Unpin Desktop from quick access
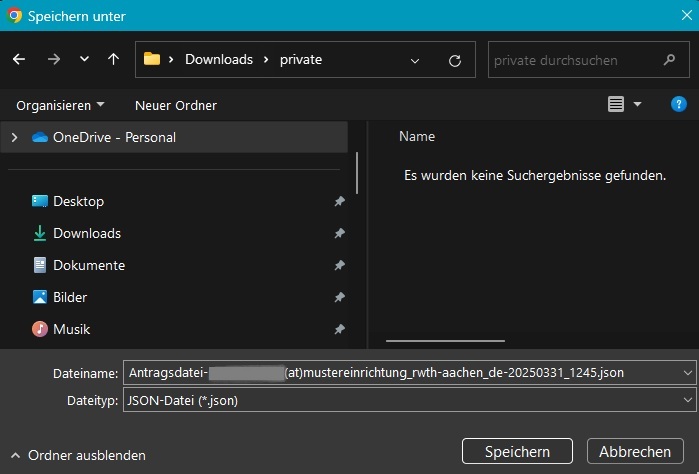The height and width of the screenshot is (474, 699). pyautogui.click(x=339, y=201)
